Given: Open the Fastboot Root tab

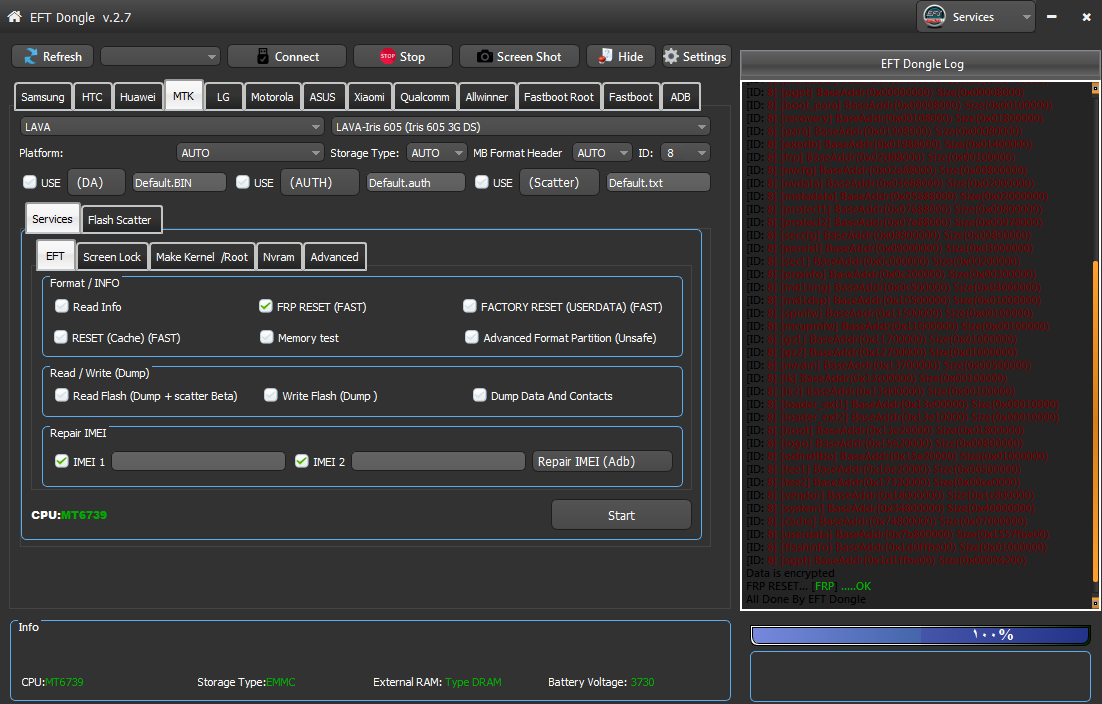Looking at the screenshot, I should point(559,97).
